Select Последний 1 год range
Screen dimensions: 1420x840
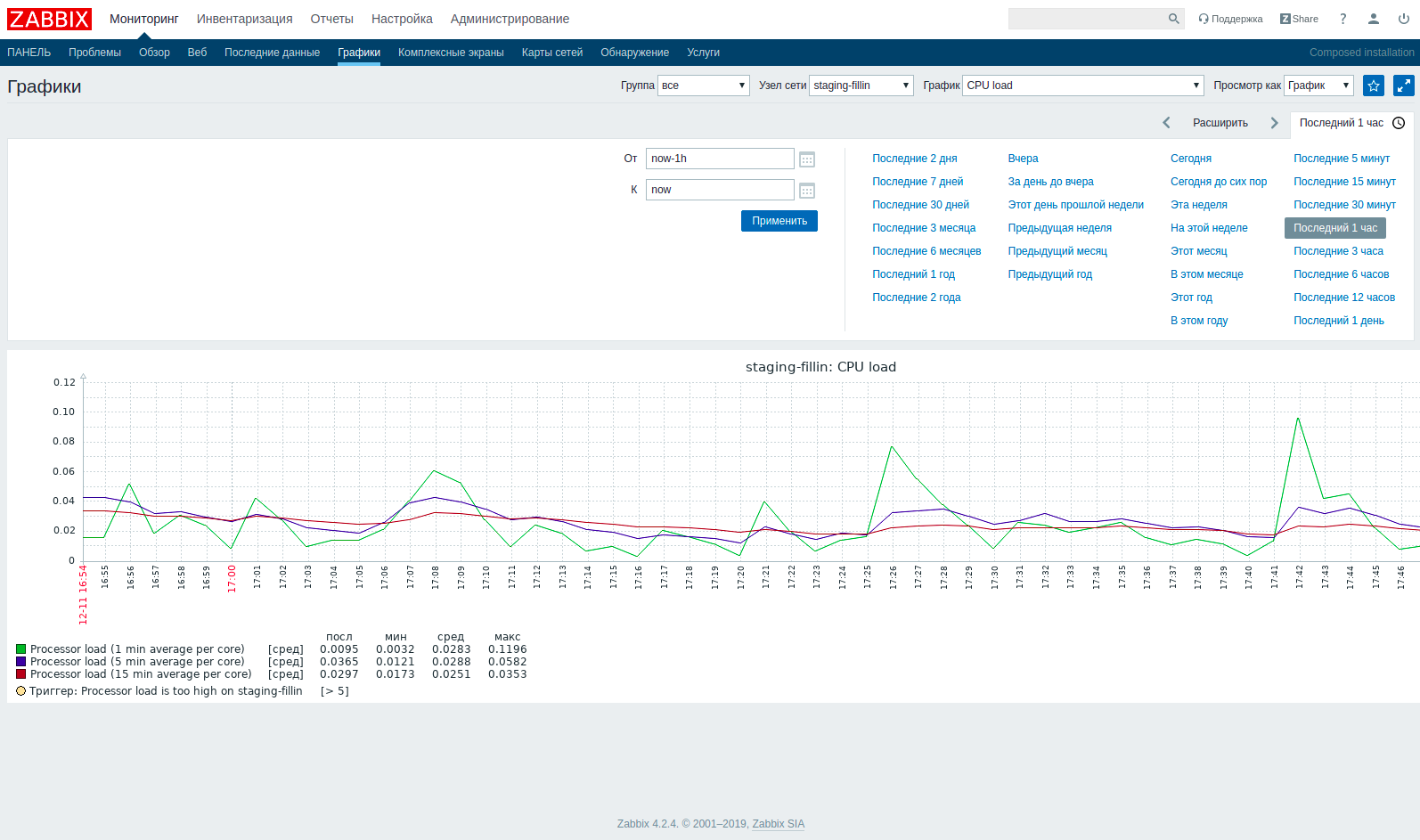[913, 274]
